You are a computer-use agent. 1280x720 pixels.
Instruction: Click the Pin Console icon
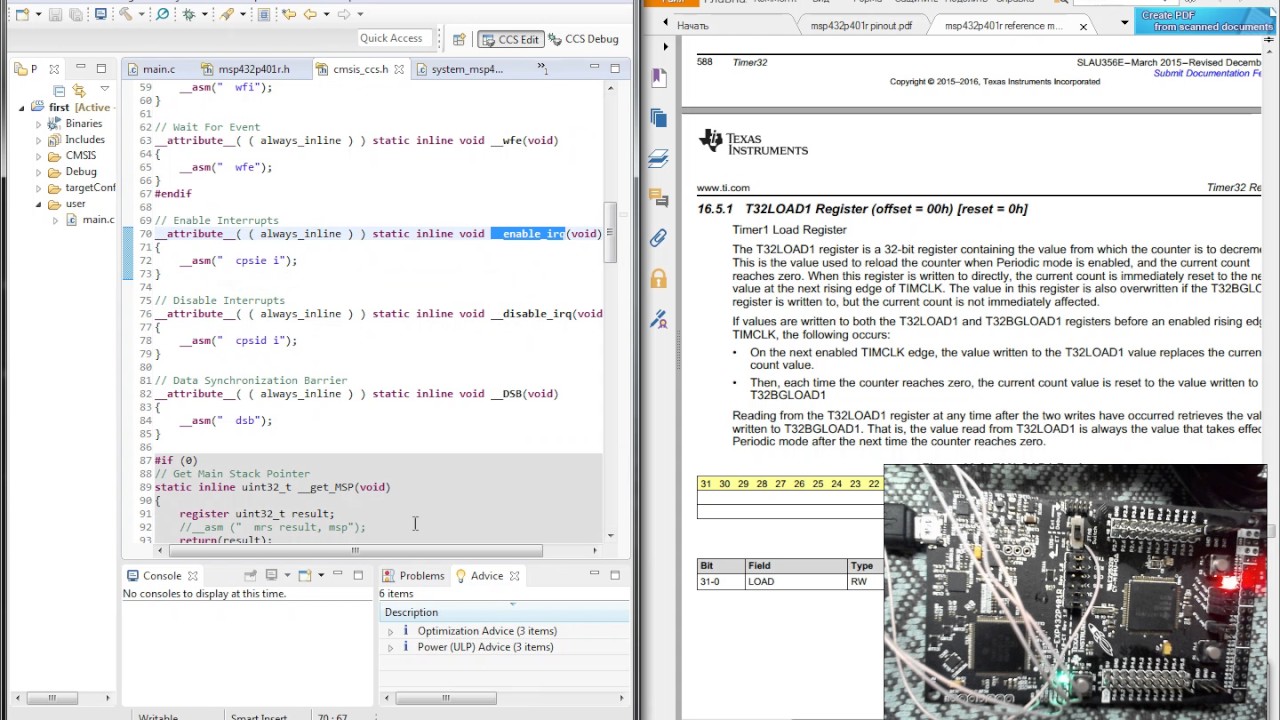[250, 575]
